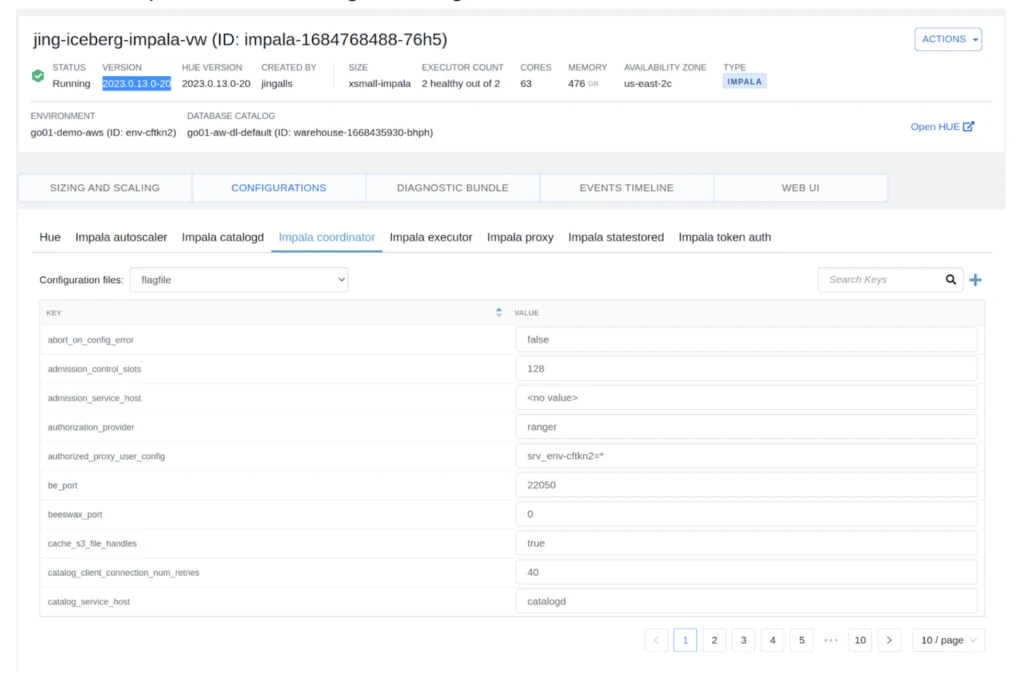Image resolution: width=1024 pixels, height=682 pixels.
Task: Jump to page 10 of the key list
Action: [860, 640]
